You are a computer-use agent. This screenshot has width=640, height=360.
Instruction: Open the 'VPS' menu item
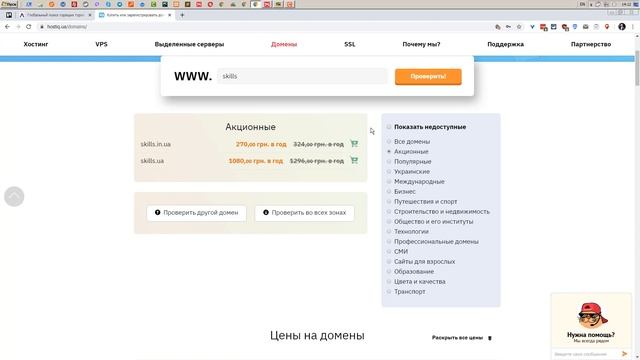[x=101, y=44]
